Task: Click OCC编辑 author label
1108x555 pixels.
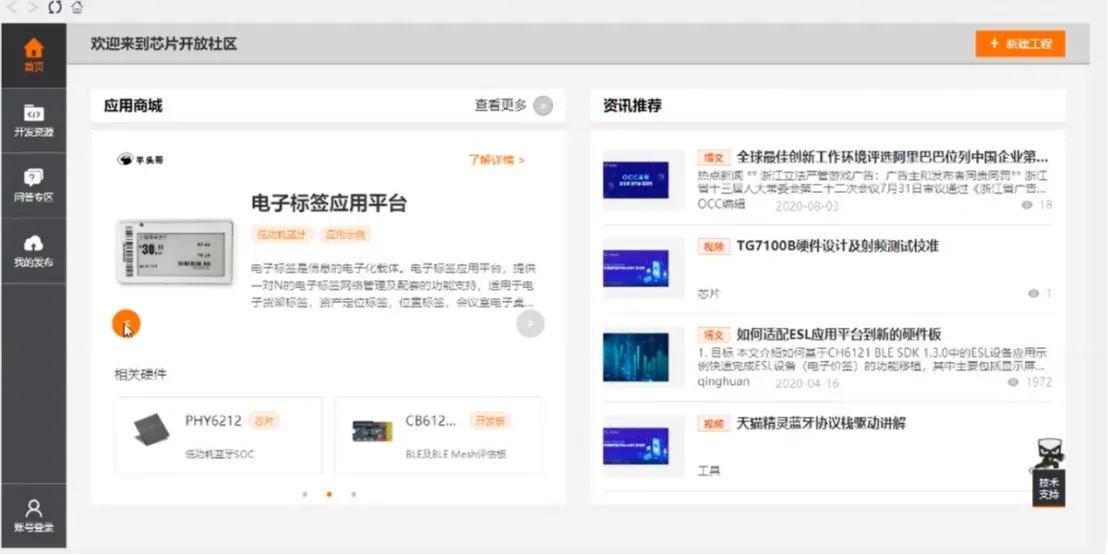Action: point(721,204)
